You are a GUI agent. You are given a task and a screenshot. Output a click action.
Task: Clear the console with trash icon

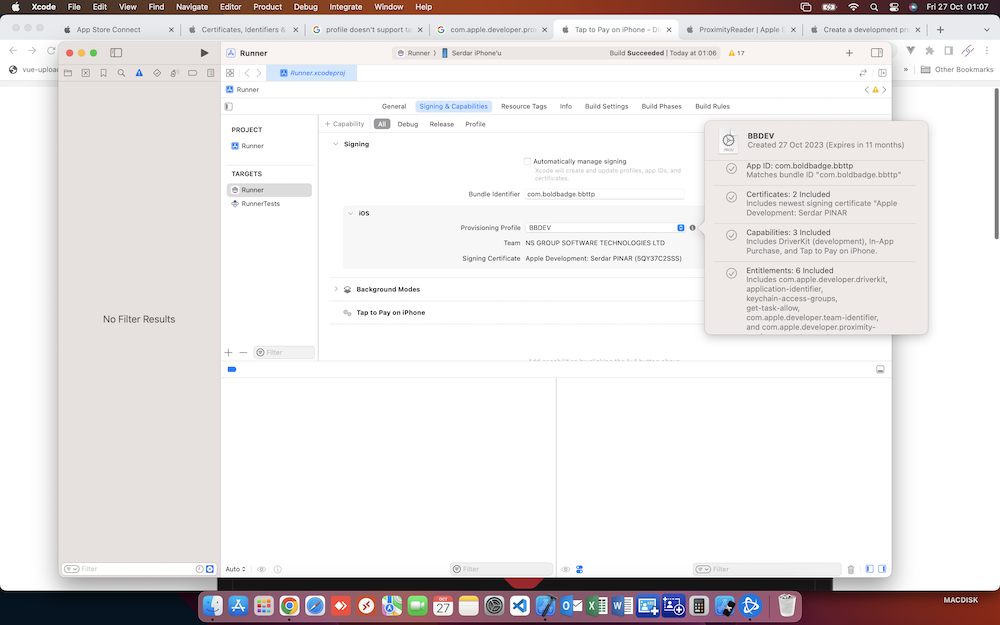click(x=851, y=569)
